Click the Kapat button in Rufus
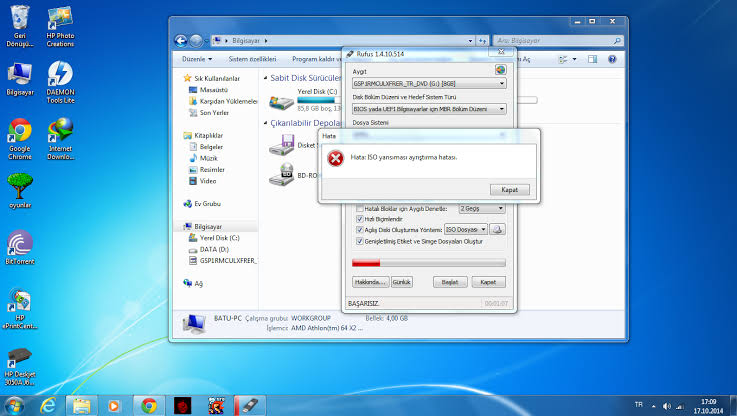Viewport: 737px width, 416px height. [x=488, y=282]
